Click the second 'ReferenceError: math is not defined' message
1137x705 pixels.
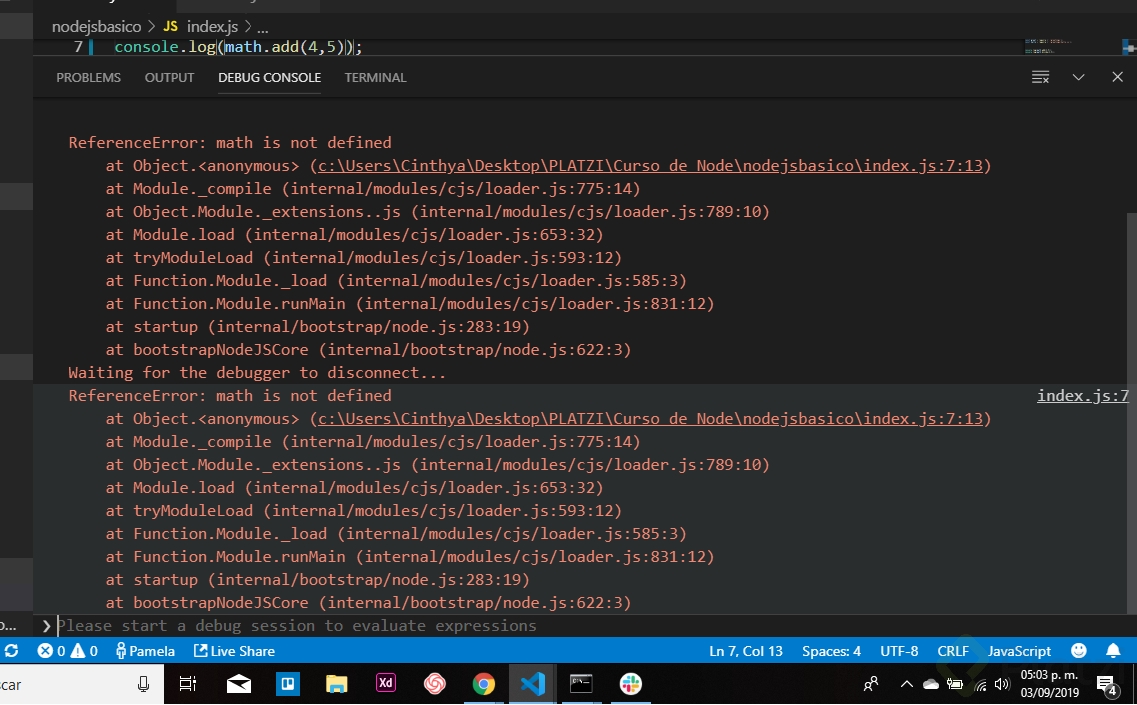230,396
